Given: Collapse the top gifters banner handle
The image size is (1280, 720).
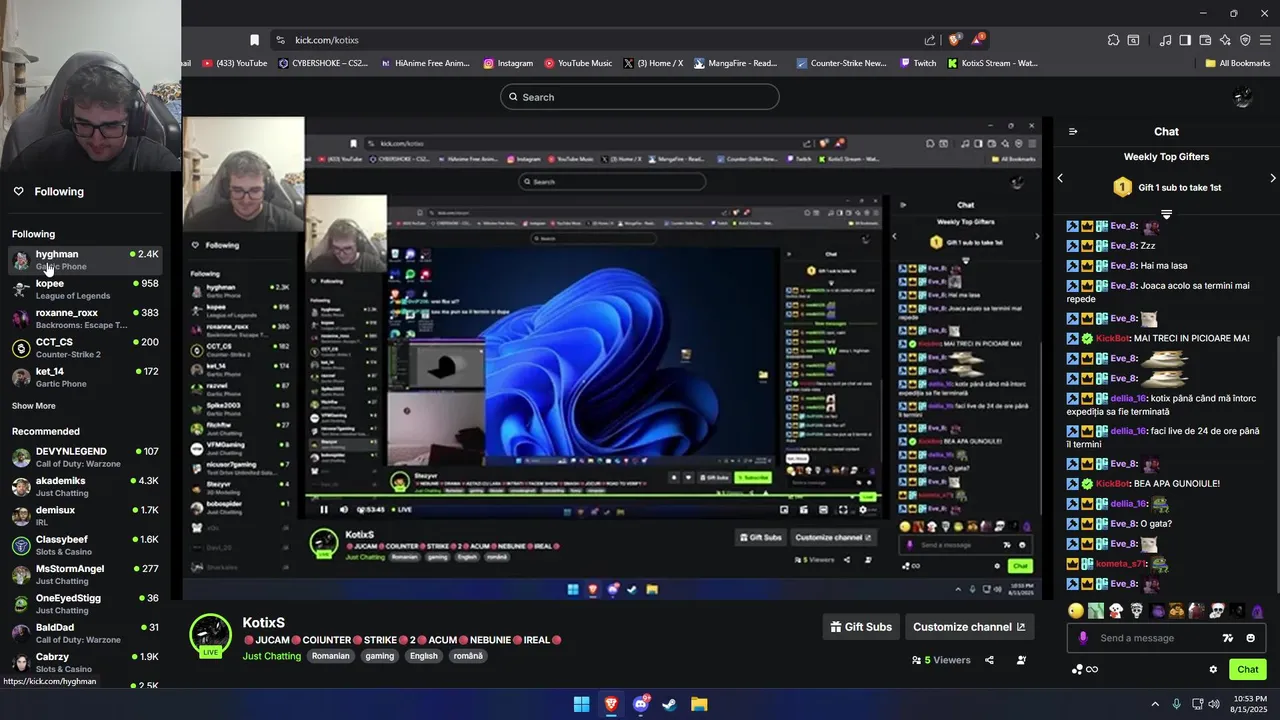Looking at the screenshot, I should tap(1166, 214).
